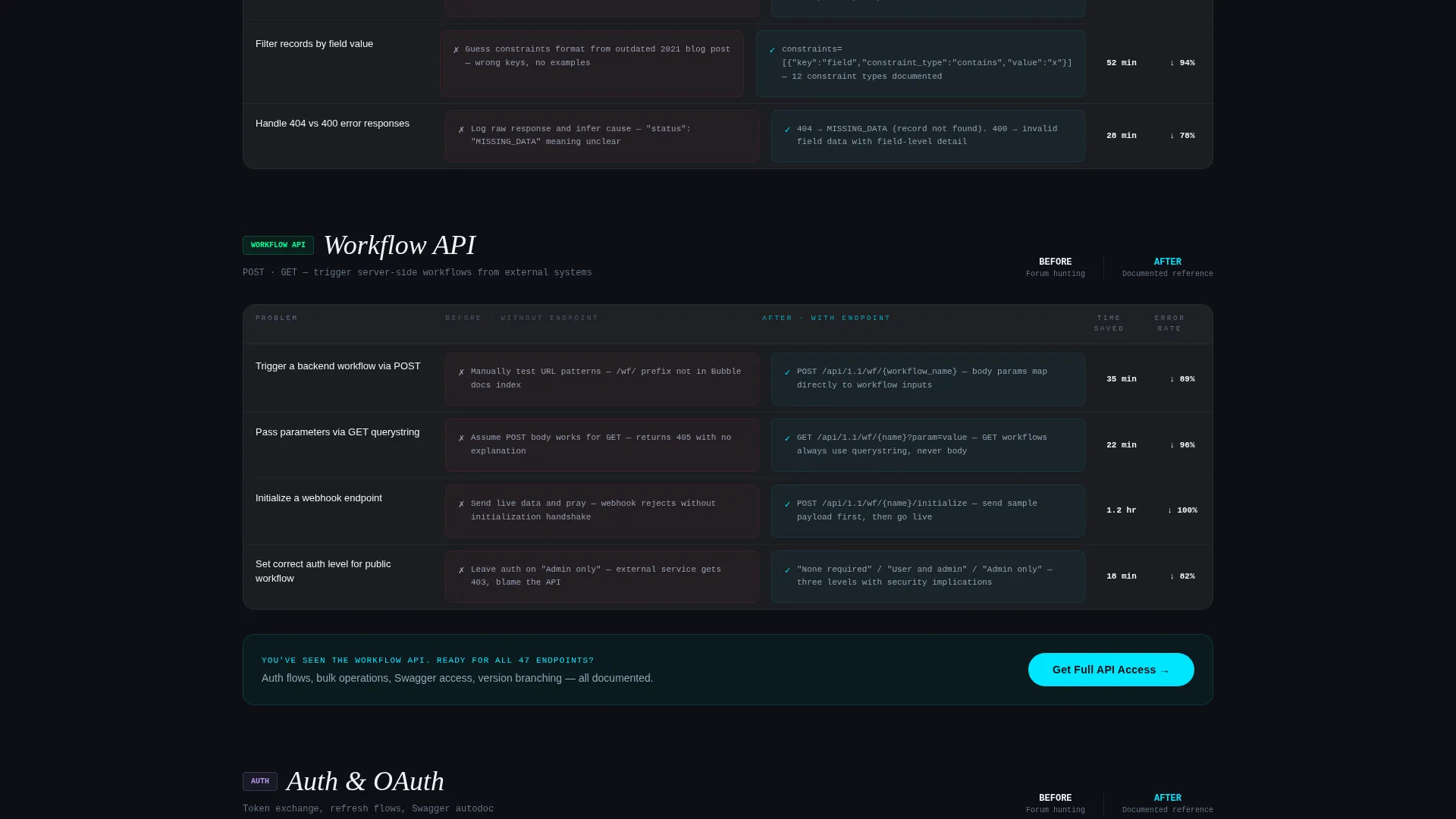Viewport: 1456px width, 819px height.
Task: Click the 'GET workflows always use querystring' card
Action: tap(927, 445)
